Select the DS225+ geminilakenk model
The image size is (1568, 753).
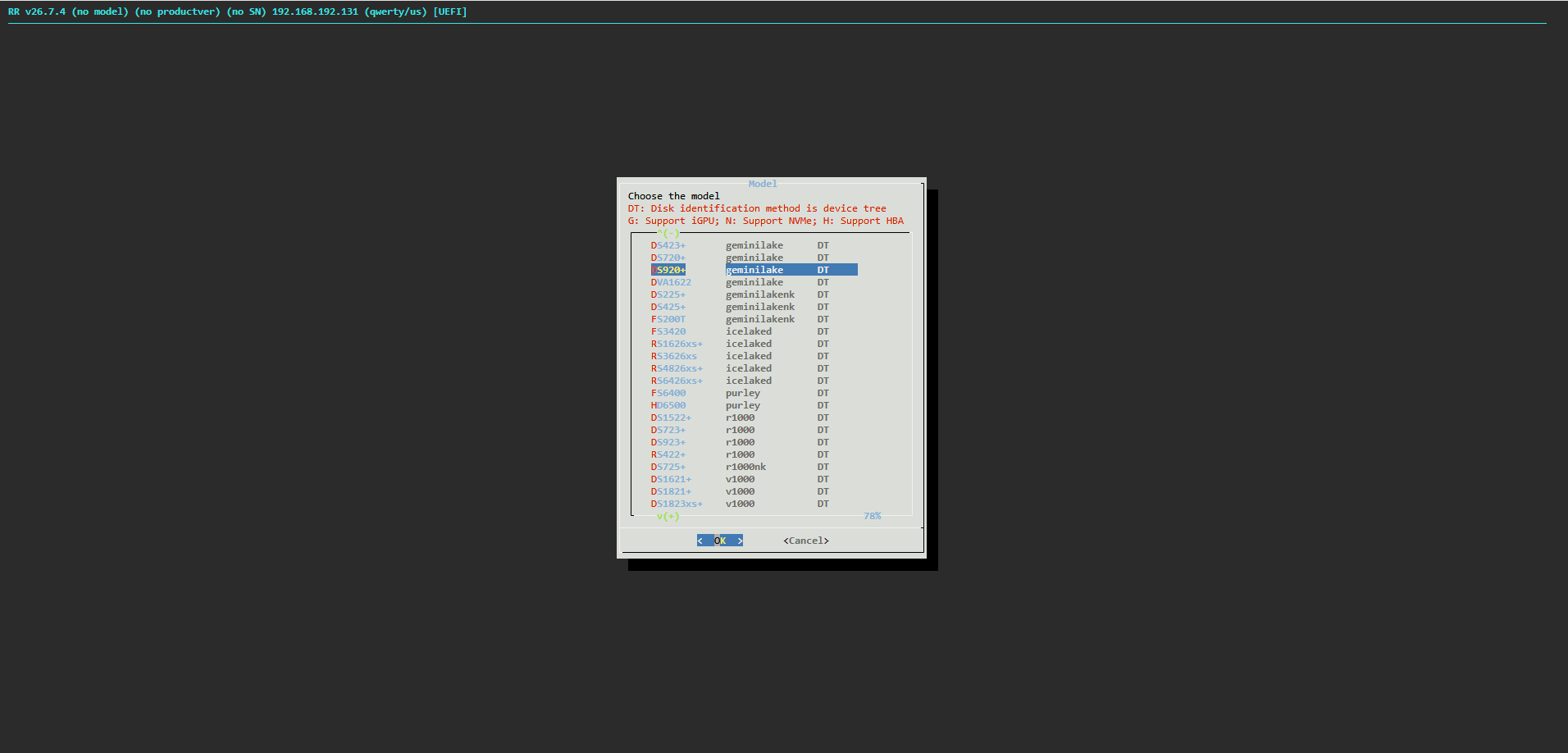coord(754,294)
